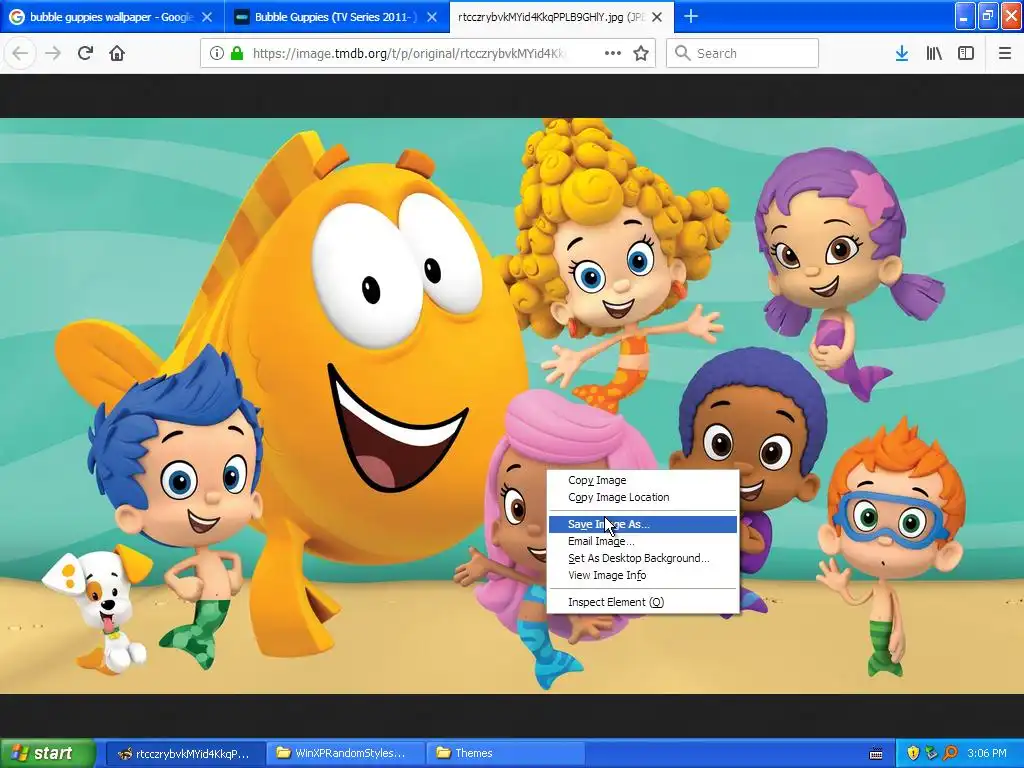The image size is (1024, 768).
Task: Click the TMDb favicon on second tab
Action: (x=242, y=17)
